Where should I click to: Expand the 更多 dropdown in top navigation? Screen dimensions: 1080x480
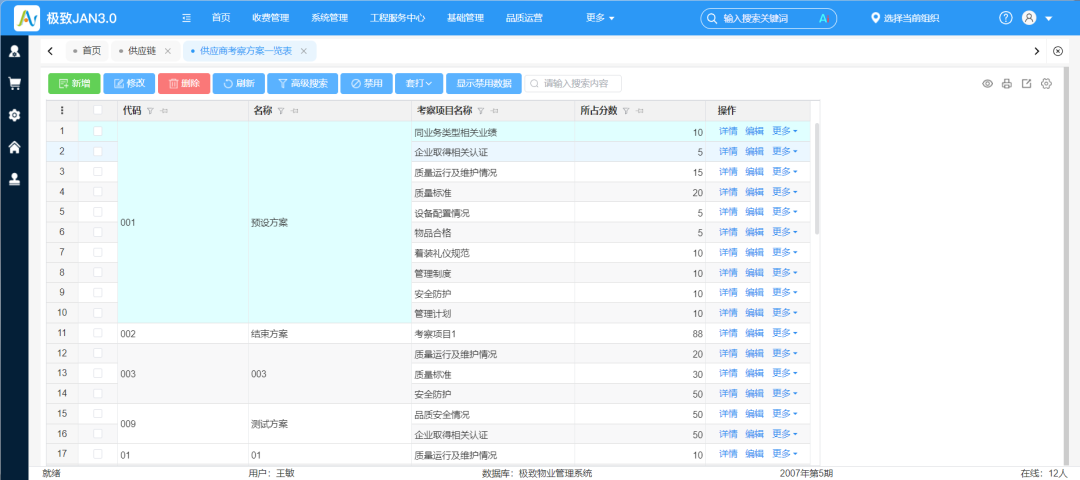coord(599,18)
